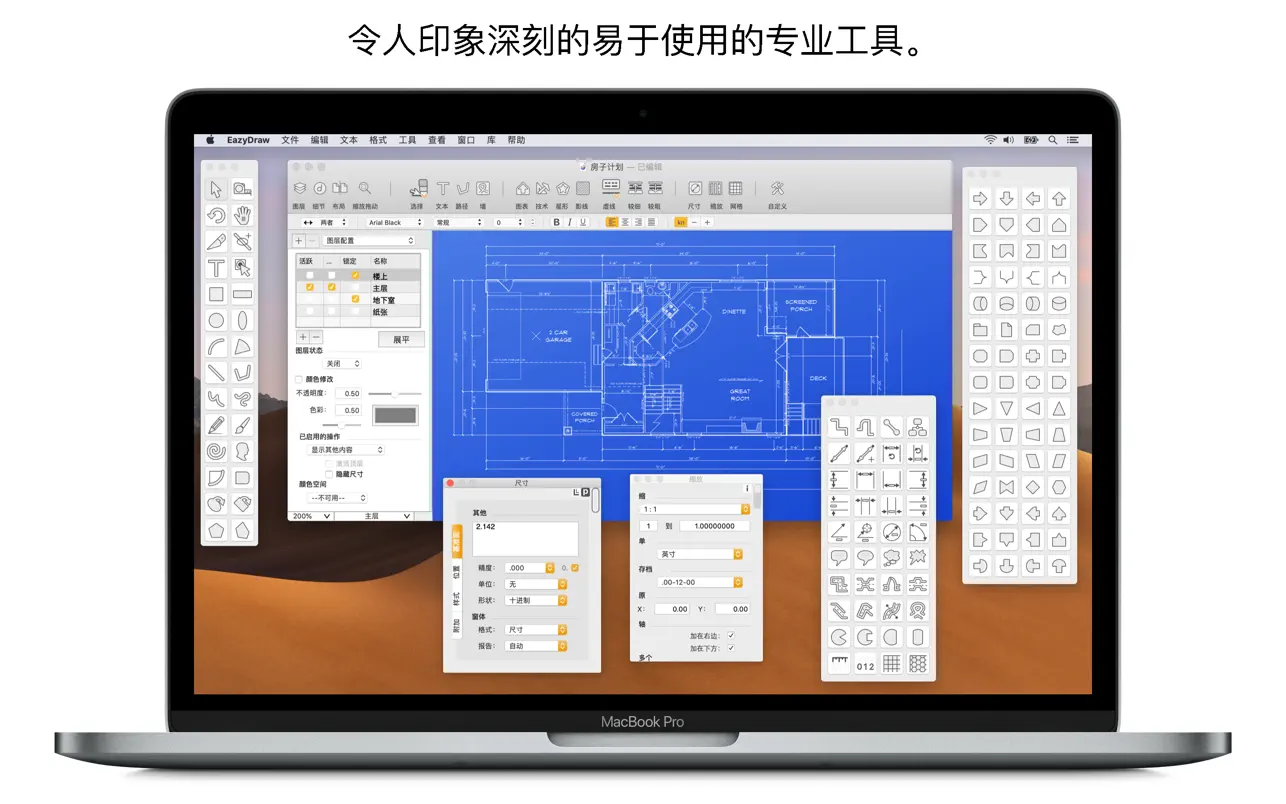The width and height of the screenshot is (1286, 804).
Task: Enable the 隐藏尺寸 checkbox
Action: point(328,473)
